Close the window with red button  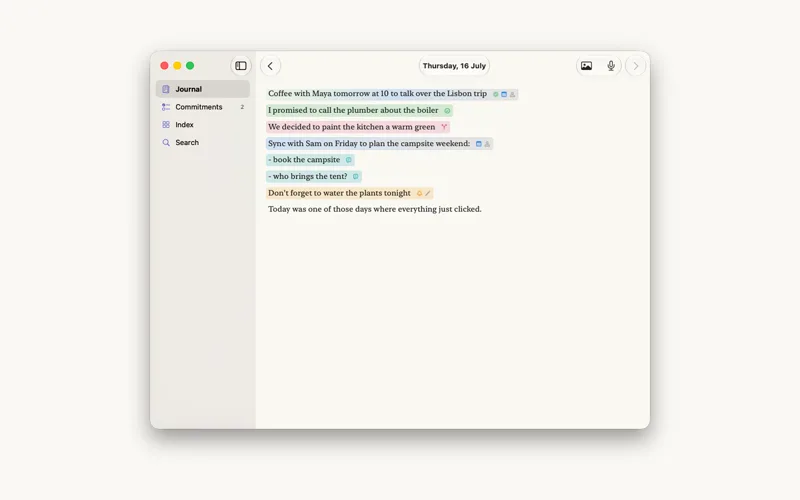(x=164, y=65)
